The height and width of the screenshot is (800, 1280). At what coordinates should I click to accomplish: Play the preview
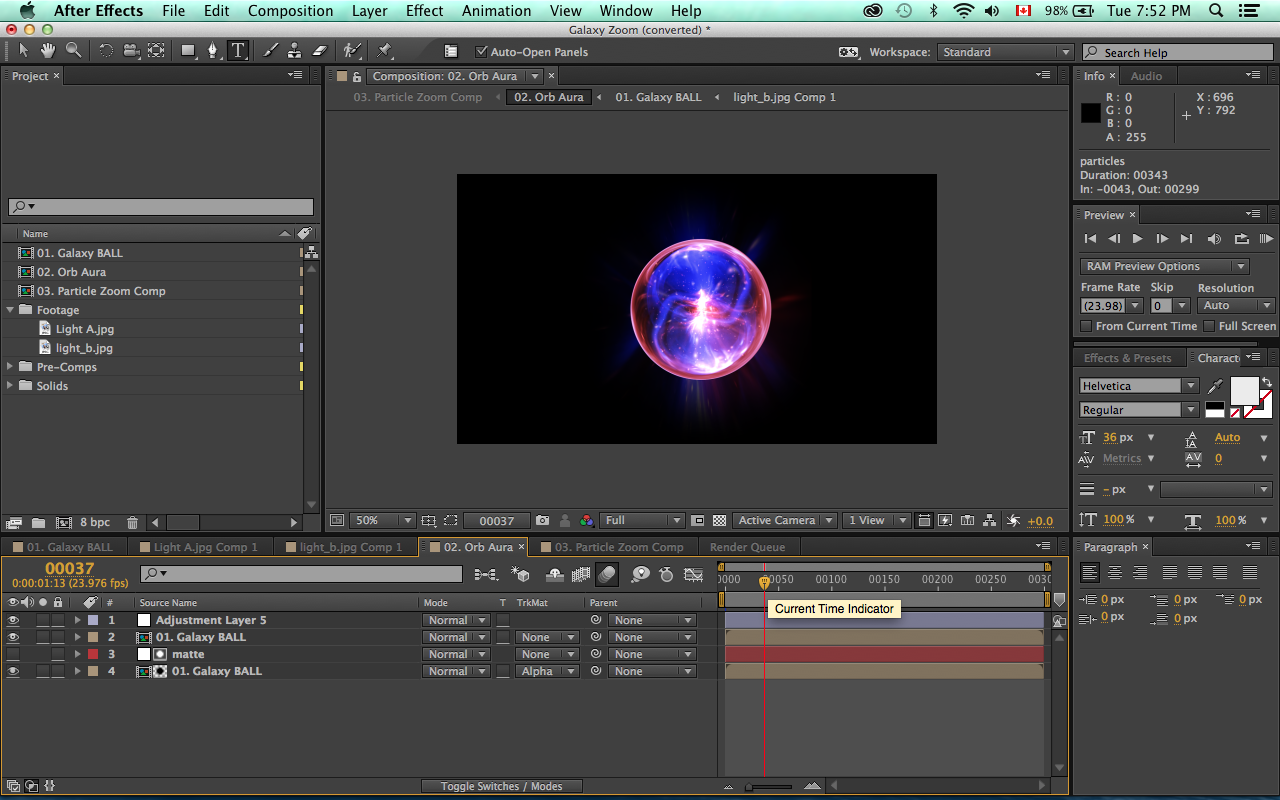tap(1138, 239)
